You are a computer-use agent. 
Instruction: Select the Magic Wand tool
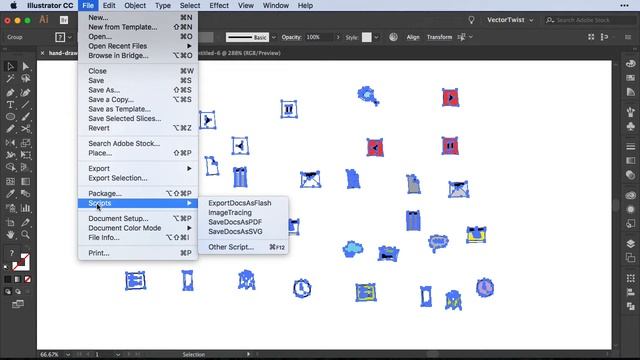pos(10,78)
